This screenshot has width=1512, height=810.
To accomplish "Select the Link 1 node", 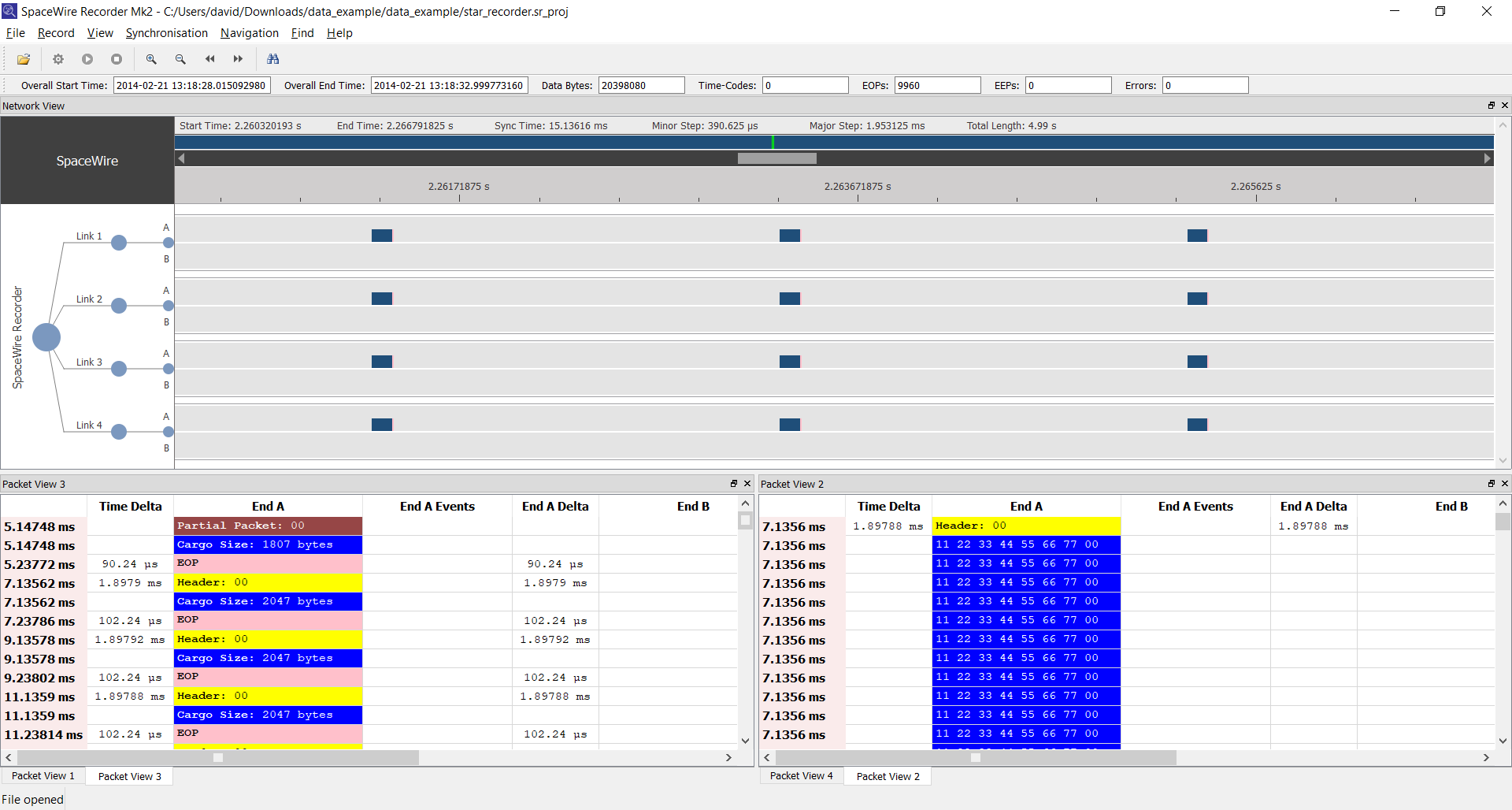I will click(x=119, y=243).
